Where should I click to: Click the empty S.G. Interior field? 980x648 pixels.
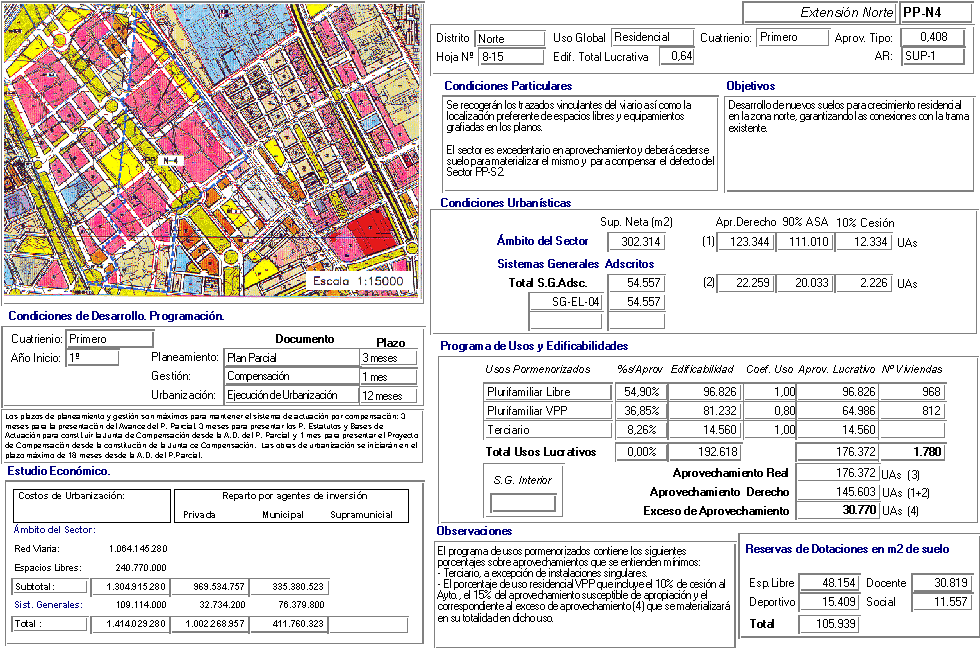point(522,503)
